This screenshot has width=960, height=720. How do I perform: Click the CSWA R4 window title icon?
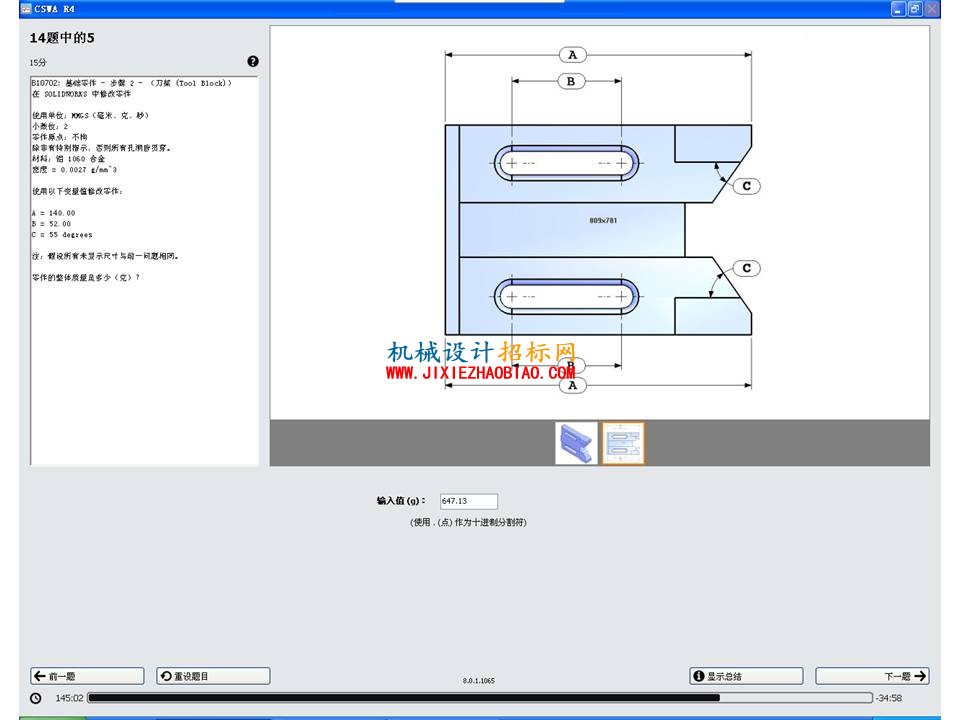coord(26,9)
